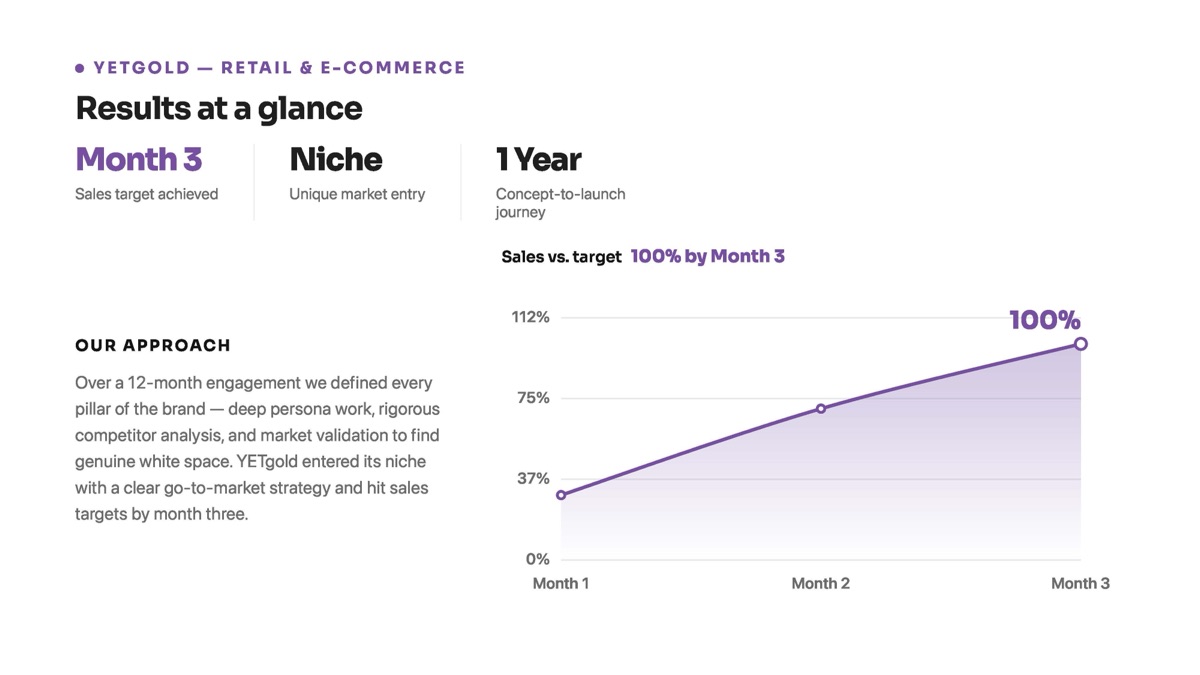Click the 100% by Month 3 subtitle
The image size is (1200, 675).
(708, 256)
